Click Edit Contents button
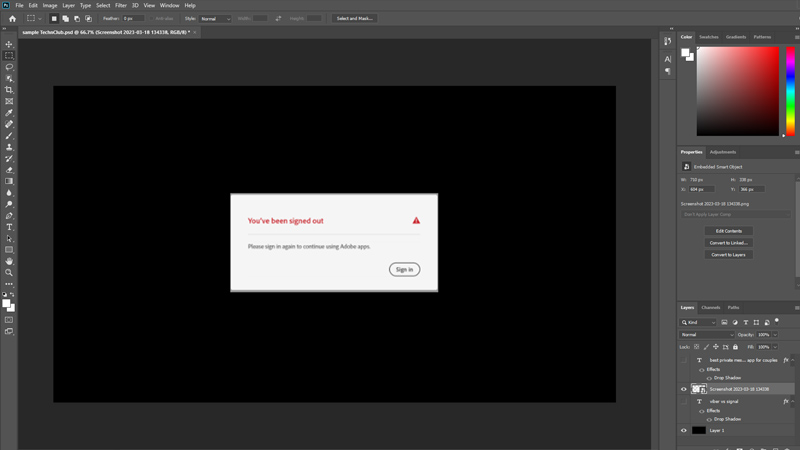 [729, 231]
